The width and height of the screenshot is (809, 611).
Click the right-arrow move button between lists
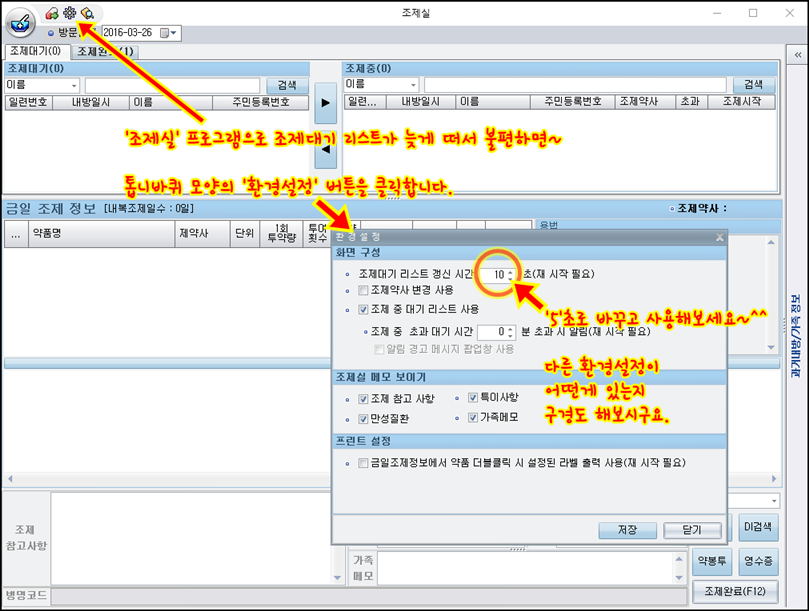pos(325,103)
